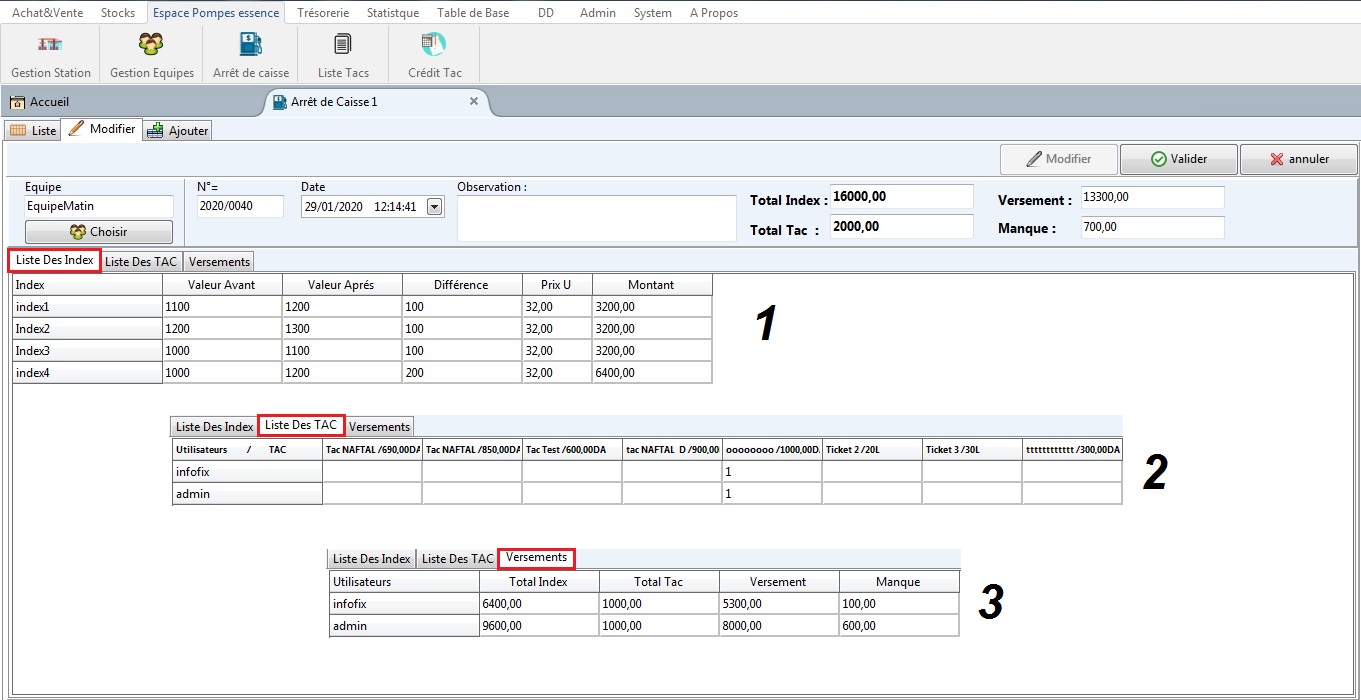Expand the Date picker dropdown arrow
The width and height of the screenshot is (1361, 700).
pyautogui.click(x=434, y=207)
